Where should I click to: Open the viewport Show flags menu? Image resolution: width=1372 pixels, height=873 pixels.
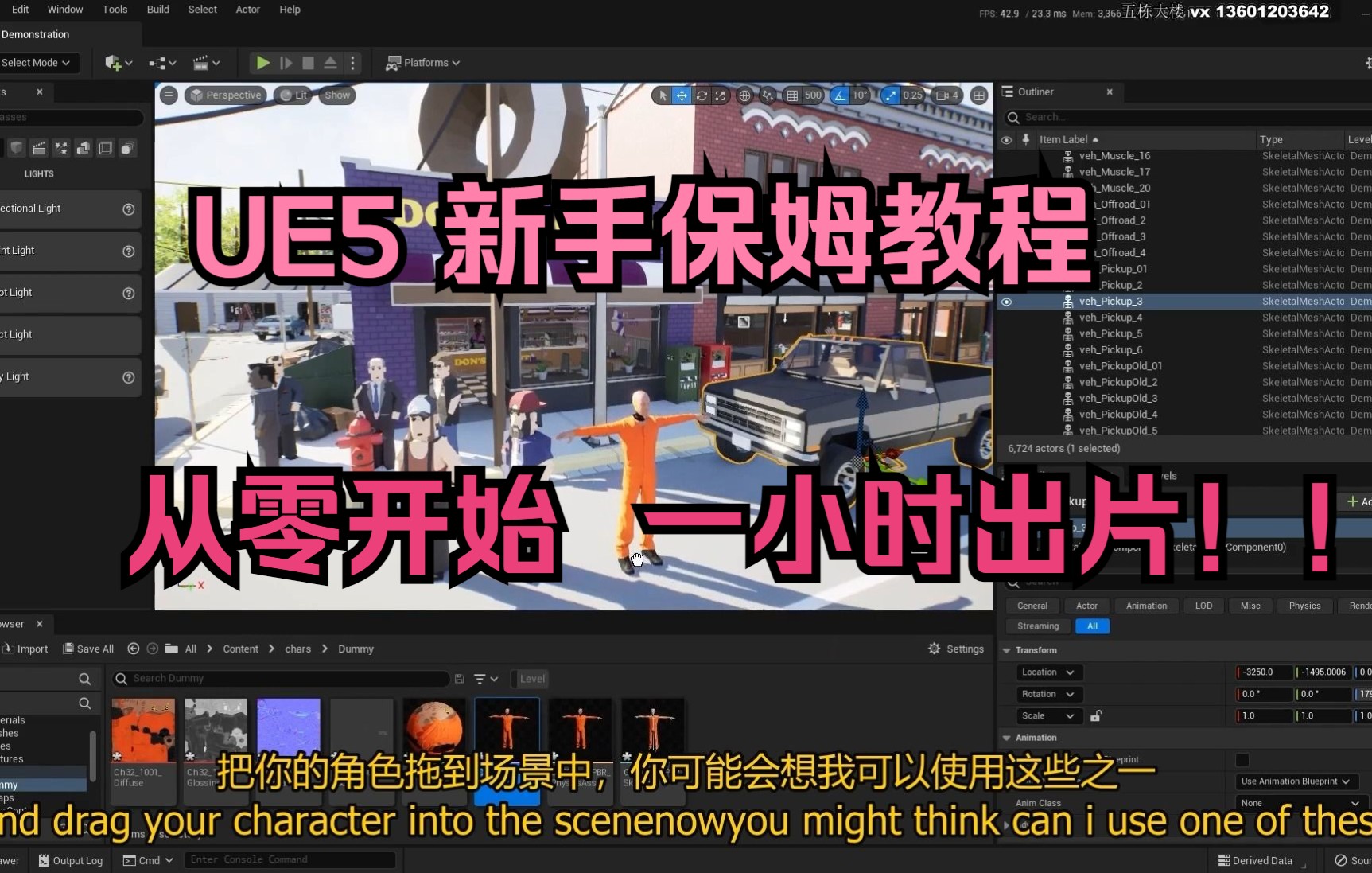point(337,95)
